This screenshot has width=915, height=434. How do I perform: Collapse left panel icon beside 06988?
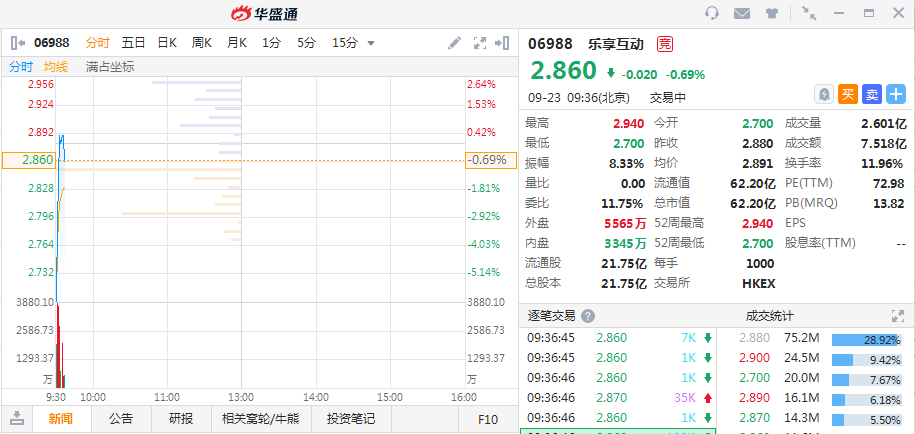[x=18, y=43]
